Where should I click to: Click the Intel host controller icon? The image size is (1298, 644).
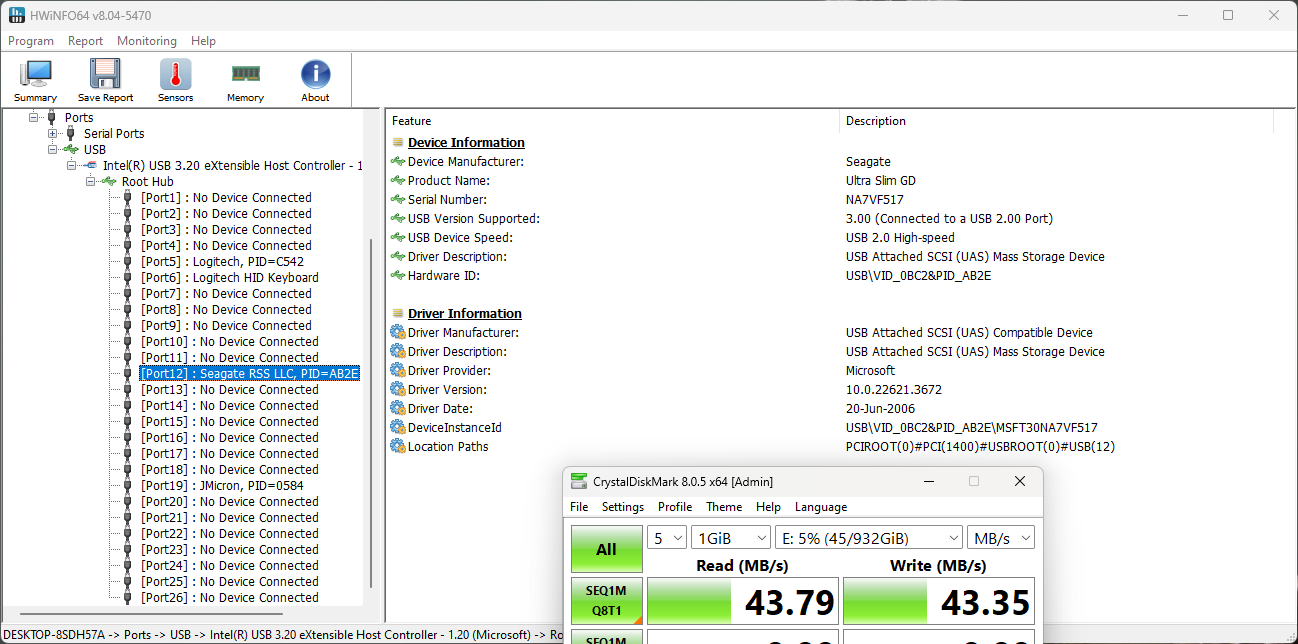pos(90,166)
